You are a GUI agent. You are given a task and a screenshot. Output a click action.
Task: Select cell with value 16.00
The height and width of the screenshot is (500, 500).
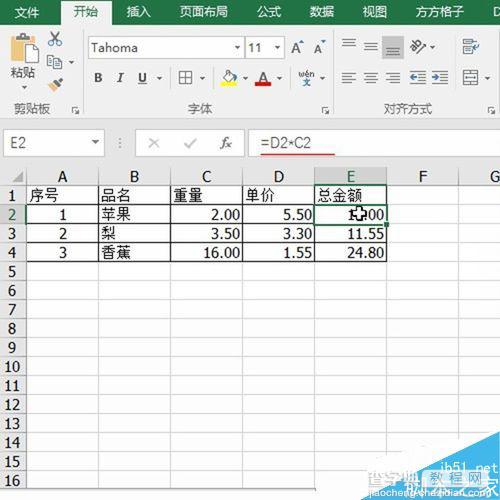(206, 252)
